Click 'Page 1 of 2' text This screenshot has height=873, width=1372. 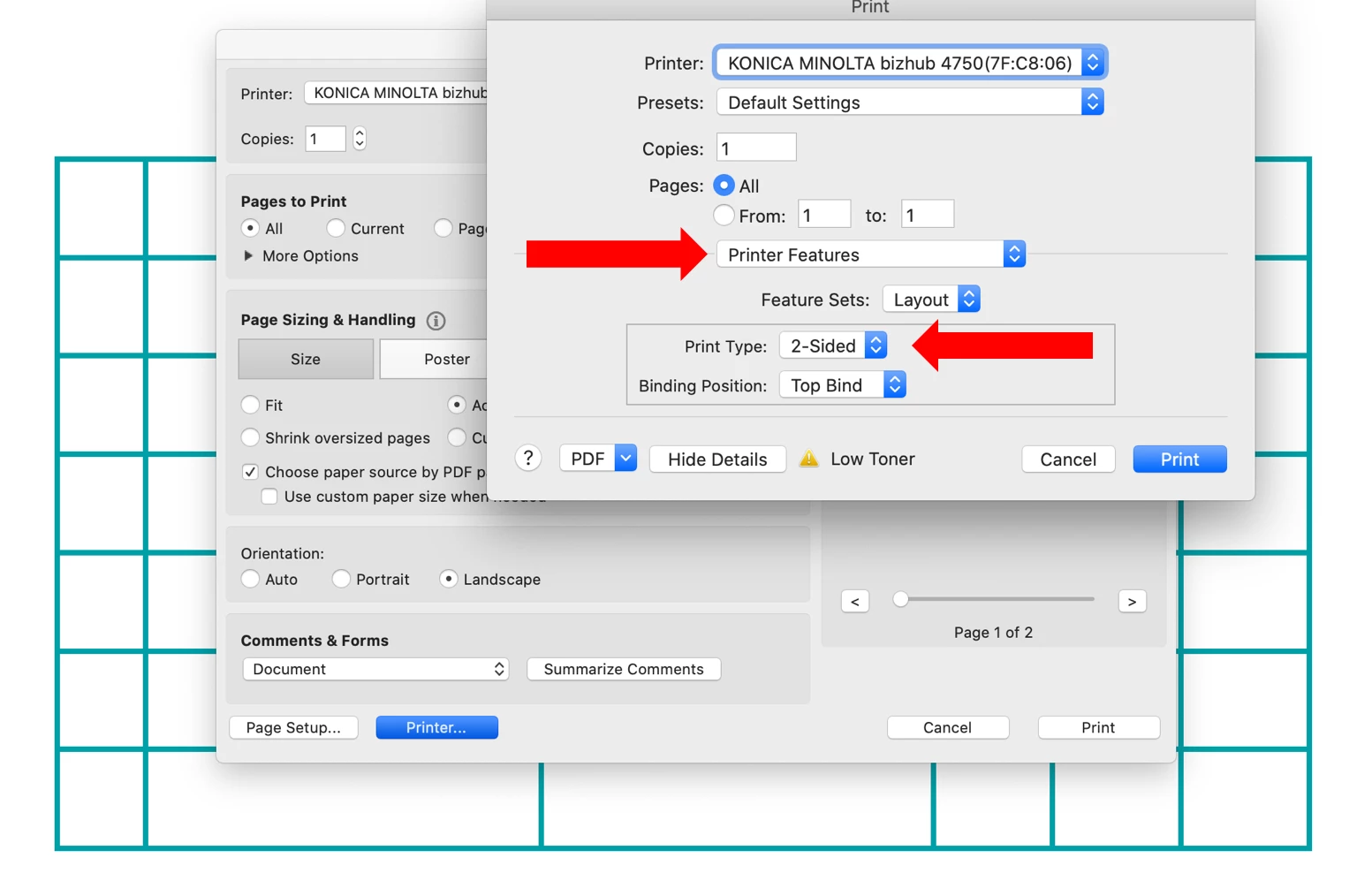[993, 633]
